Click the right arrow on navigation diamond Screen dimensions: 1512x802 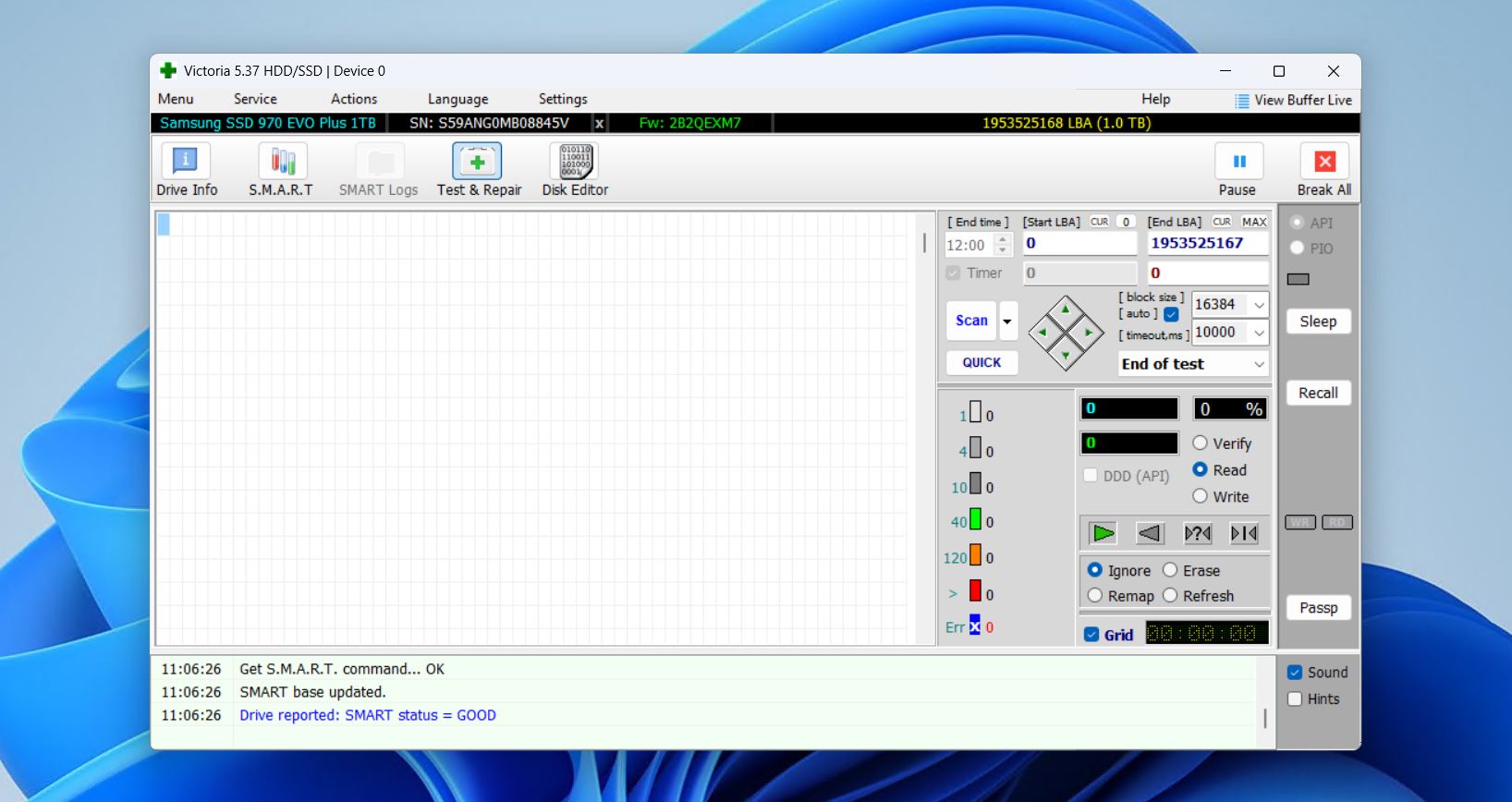[1089, 333]
